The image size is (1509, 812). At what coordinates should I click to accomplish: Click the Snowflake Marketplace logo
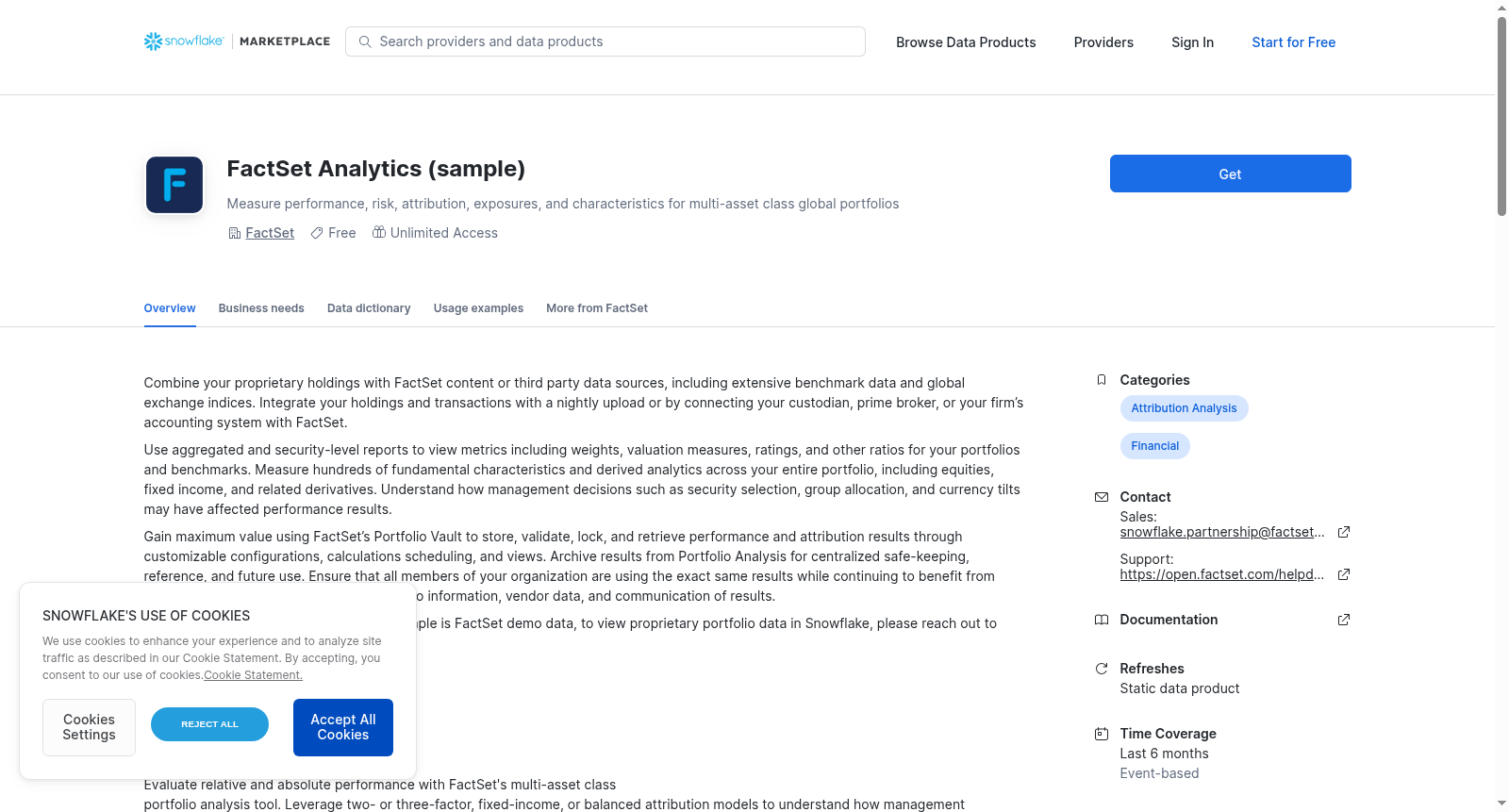(237, 41)
